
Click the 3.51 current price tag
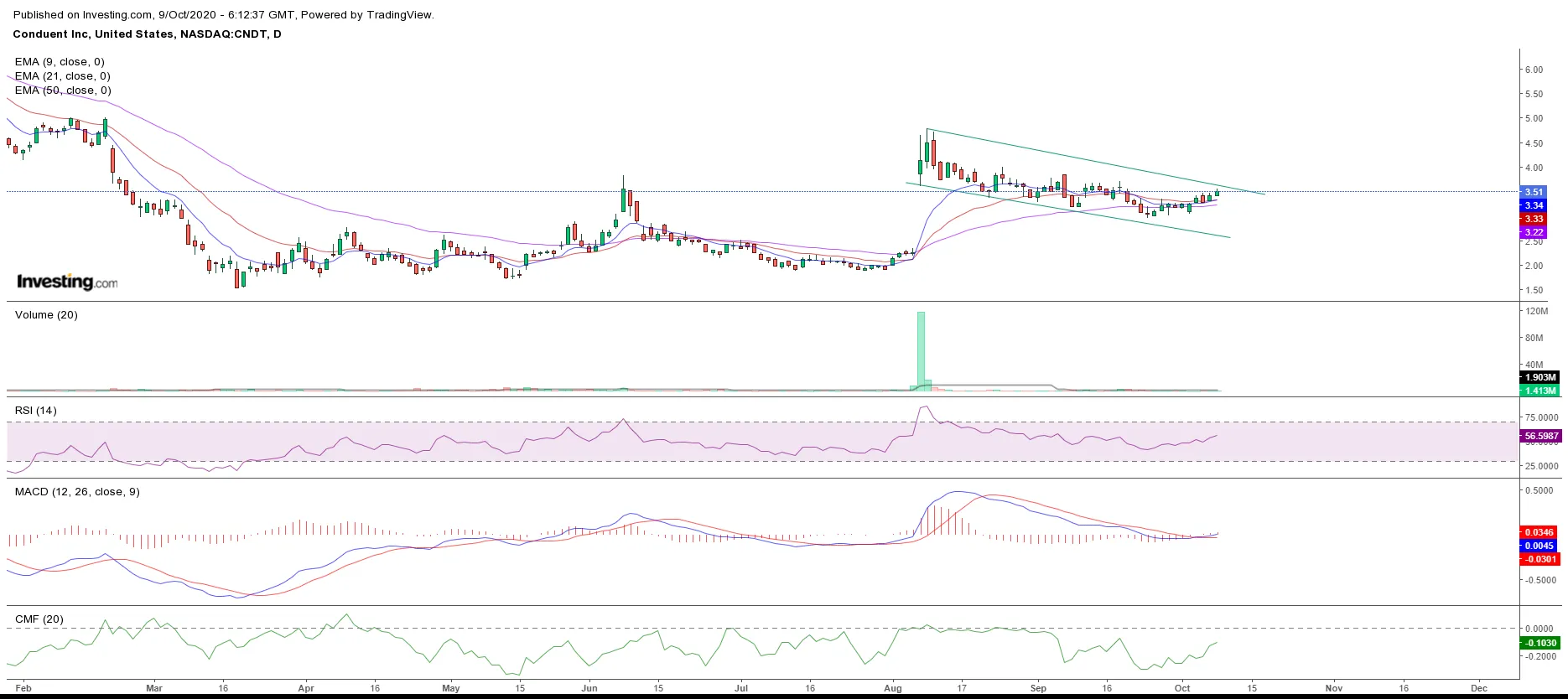coord(1534,192)
